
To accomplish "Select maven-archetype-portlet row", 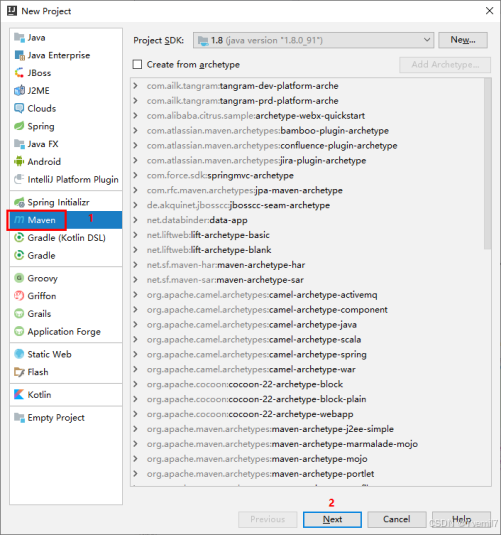I will coord(310,474).
